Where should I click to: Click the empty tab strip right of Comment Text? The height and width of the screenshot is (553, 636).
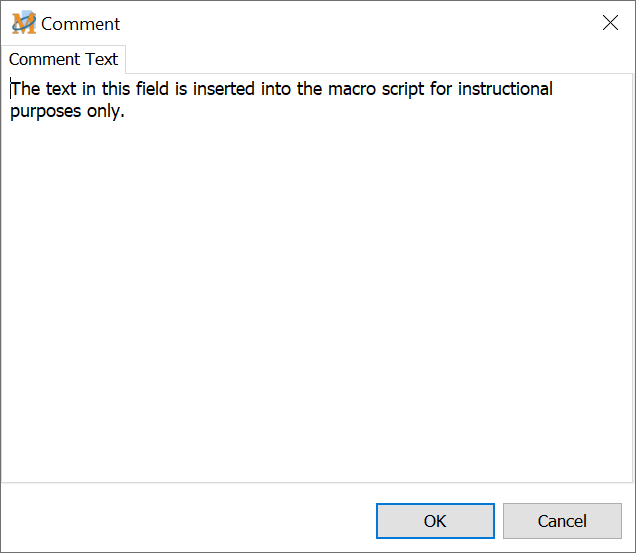pos(380,59)
